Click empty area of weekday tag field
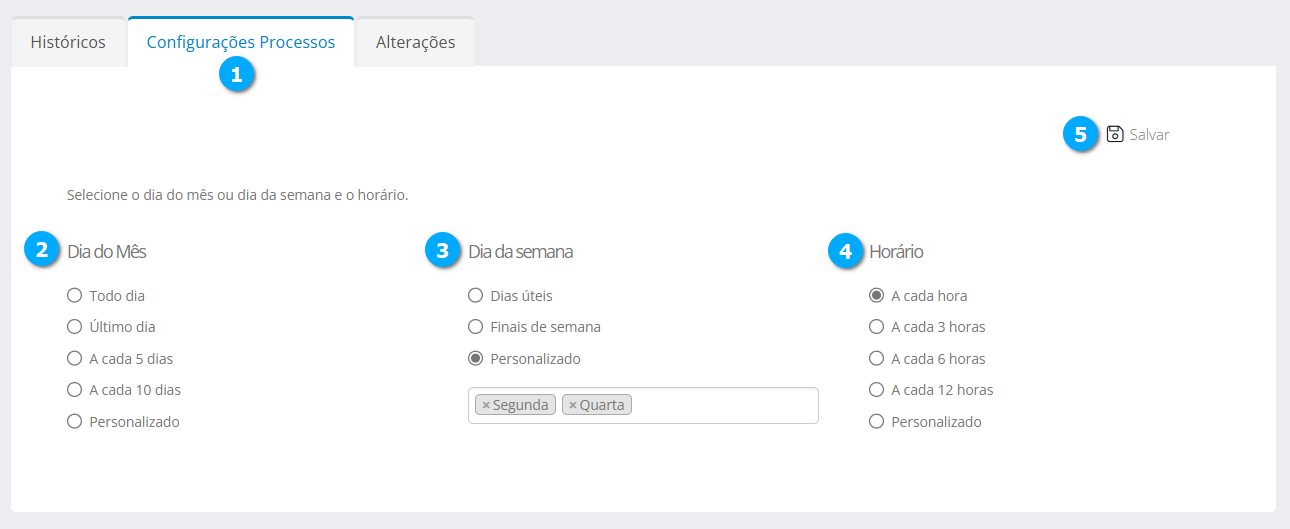Screen dimensions: 1290x529 point(725,405)
